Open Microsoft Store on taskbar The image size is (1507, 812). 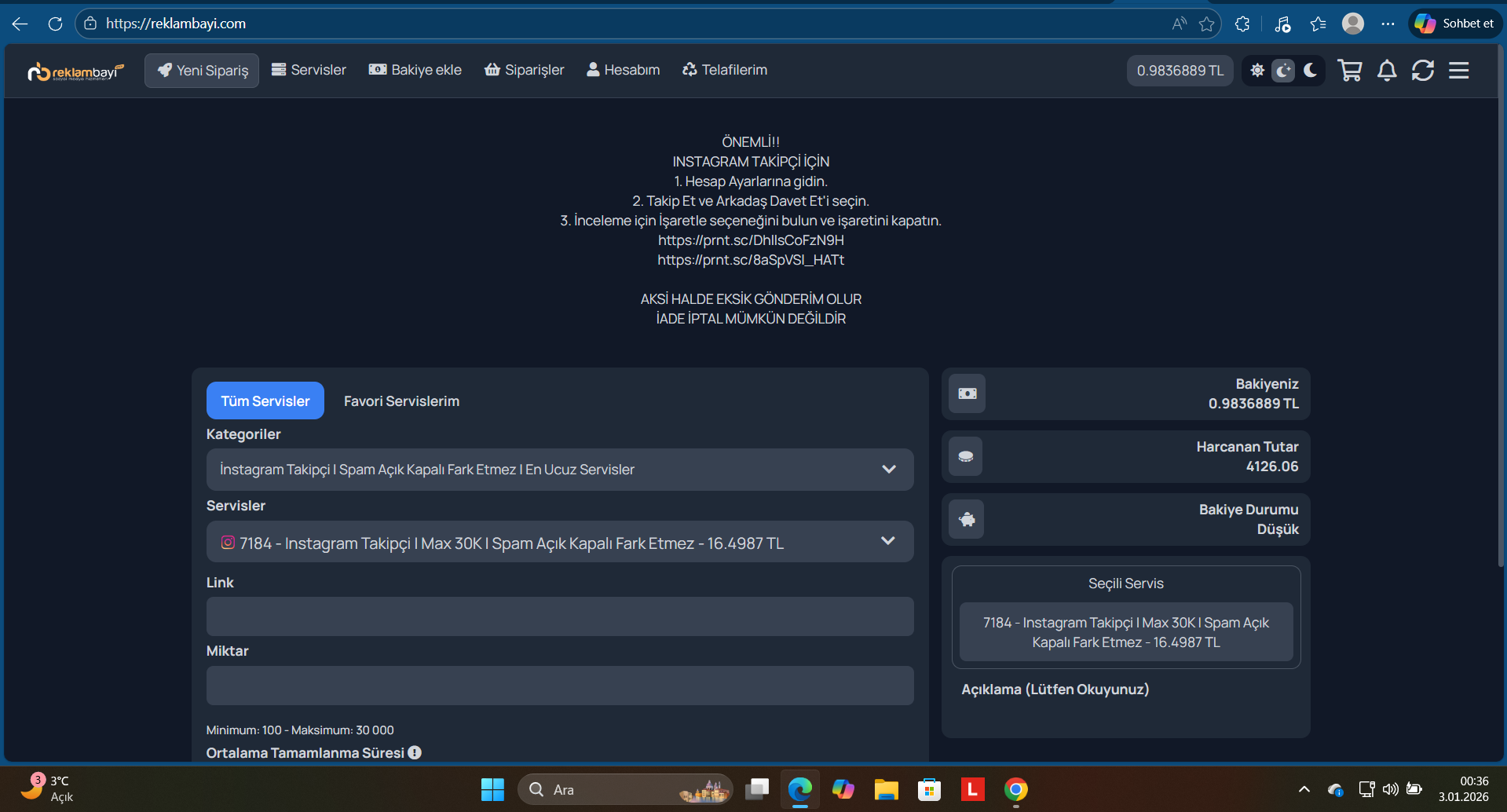tap(930, 789)
